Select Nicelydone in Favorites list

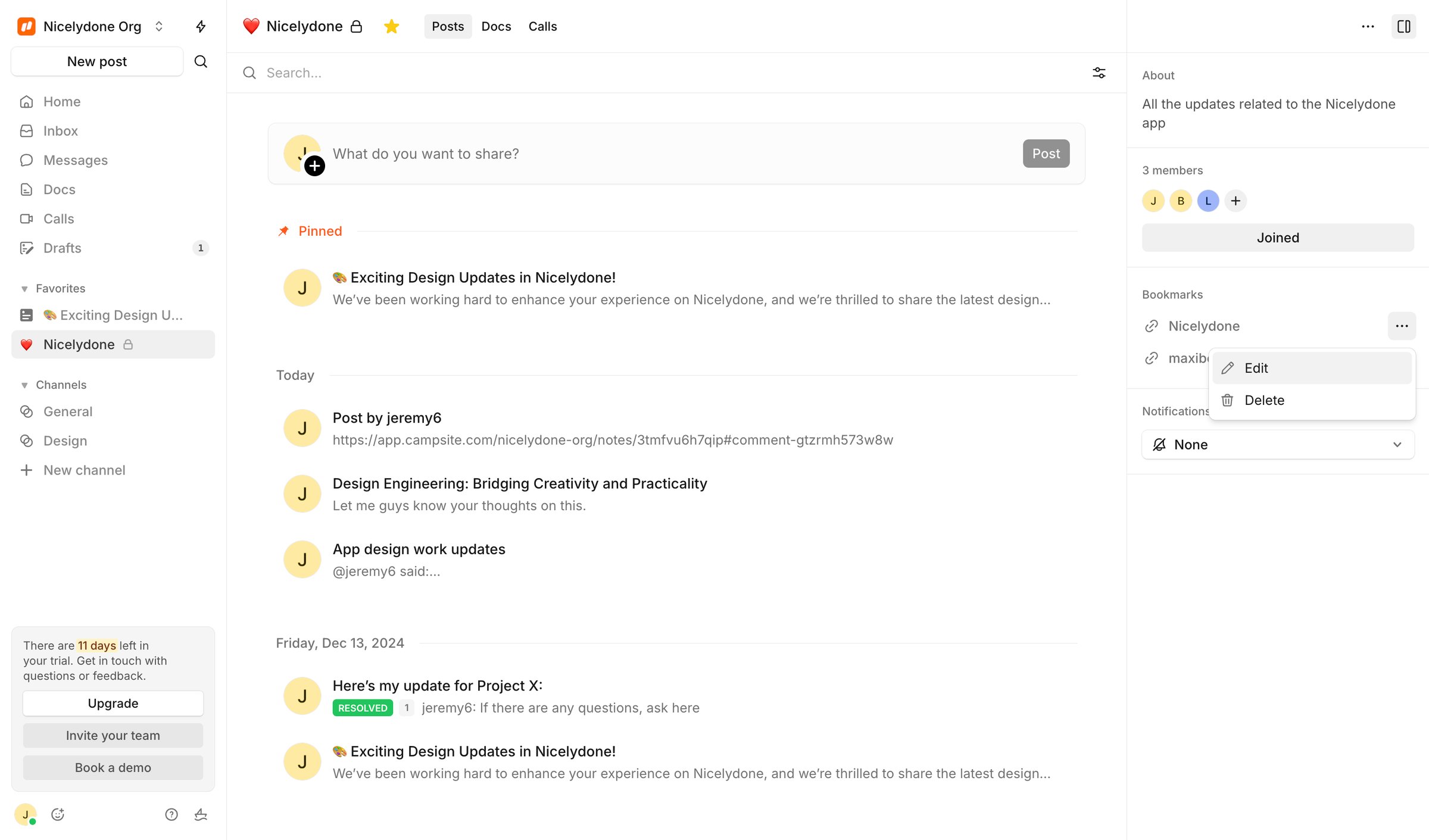point(113,344)
